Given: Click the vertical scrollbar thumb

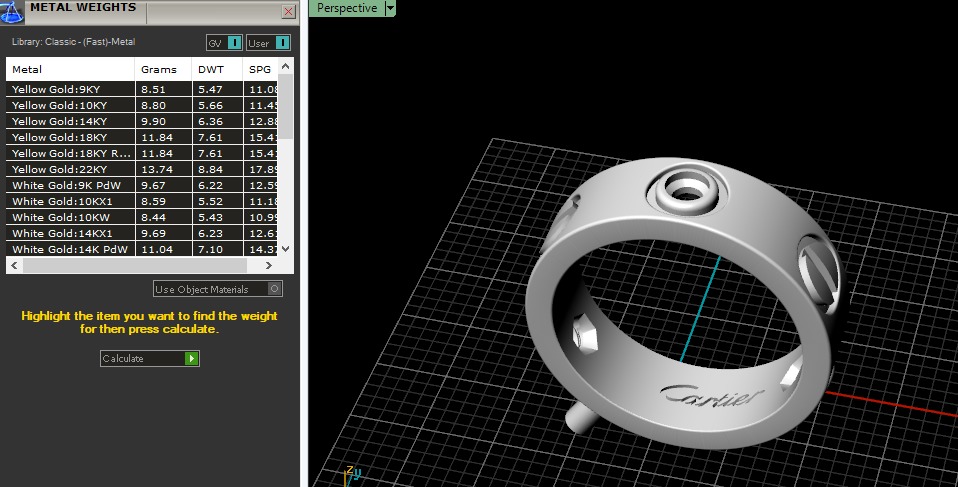Looking at the screenshot, I should point(285,107).
